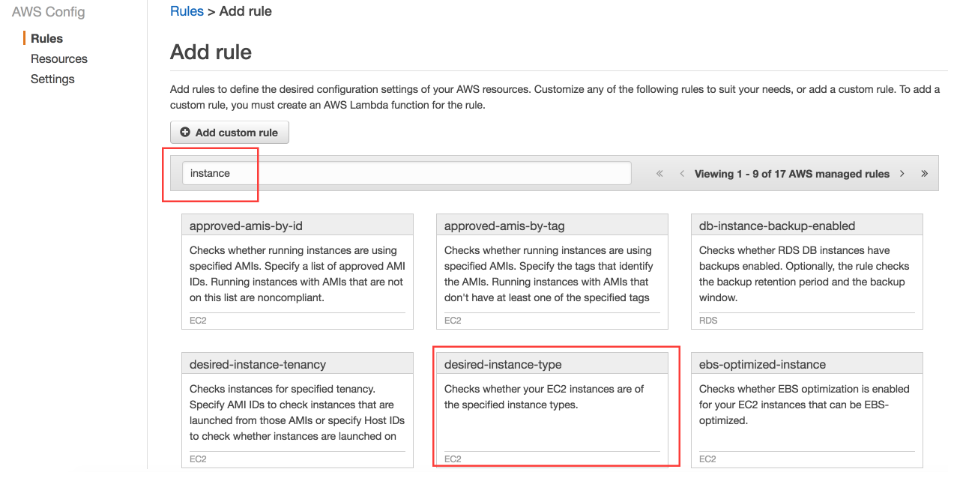Click the EC2 label on desired-instance-tenancy card
This screenshot has width=973, height=485.
[x=198, y=460]
